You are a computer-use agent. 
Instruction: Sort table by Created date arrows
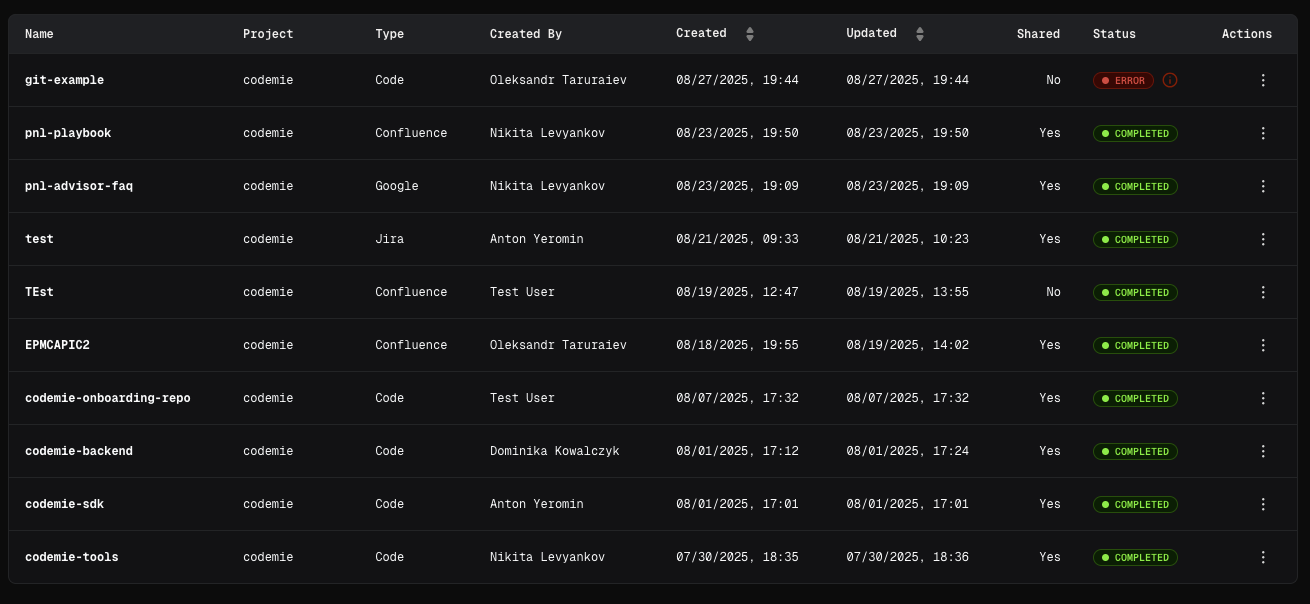750,34
